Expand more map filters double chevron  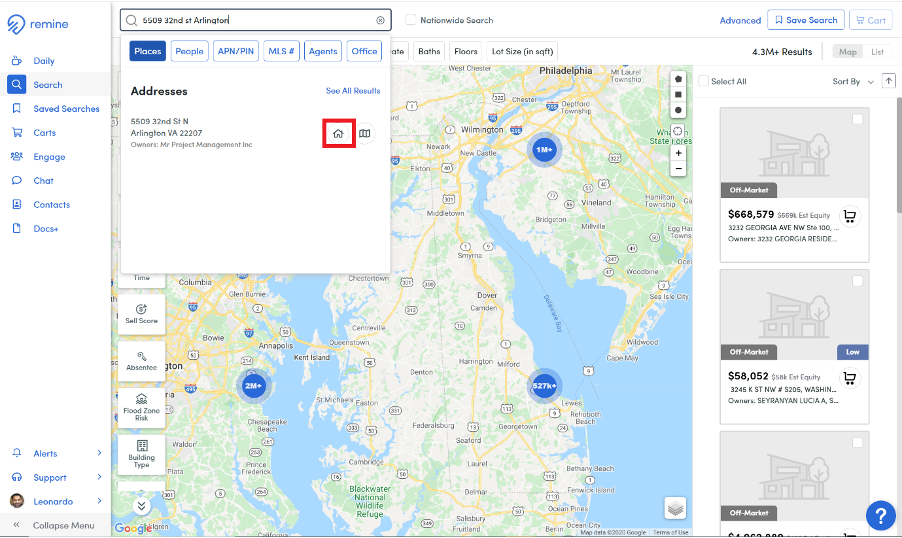click(x=142, y=506)
